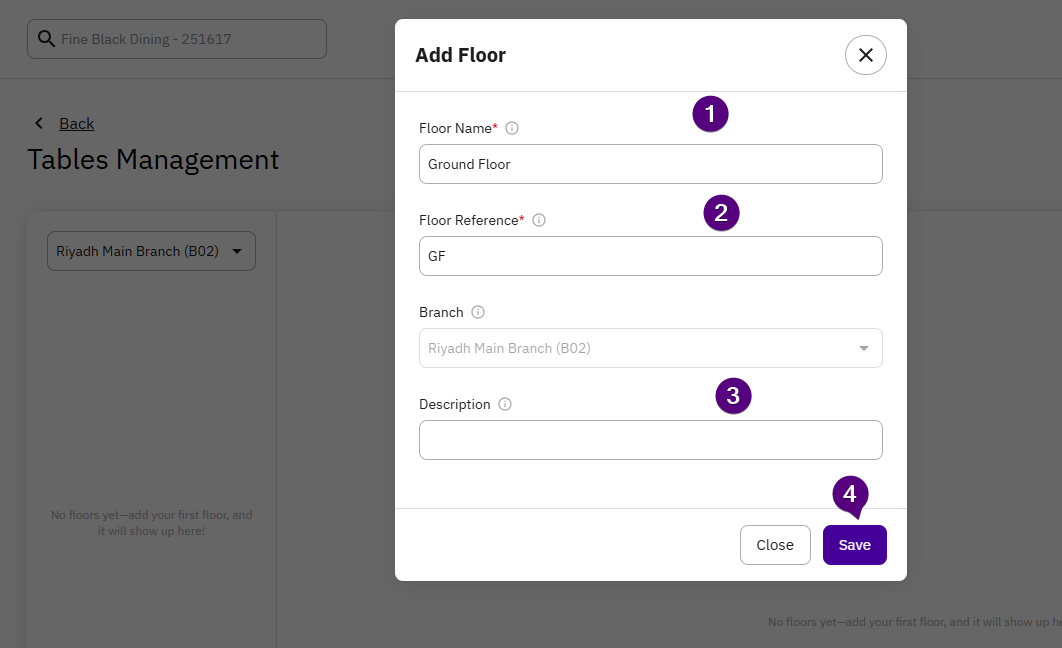Click into the Floor Reference field

pyautogui.click(x=650, y=256)
